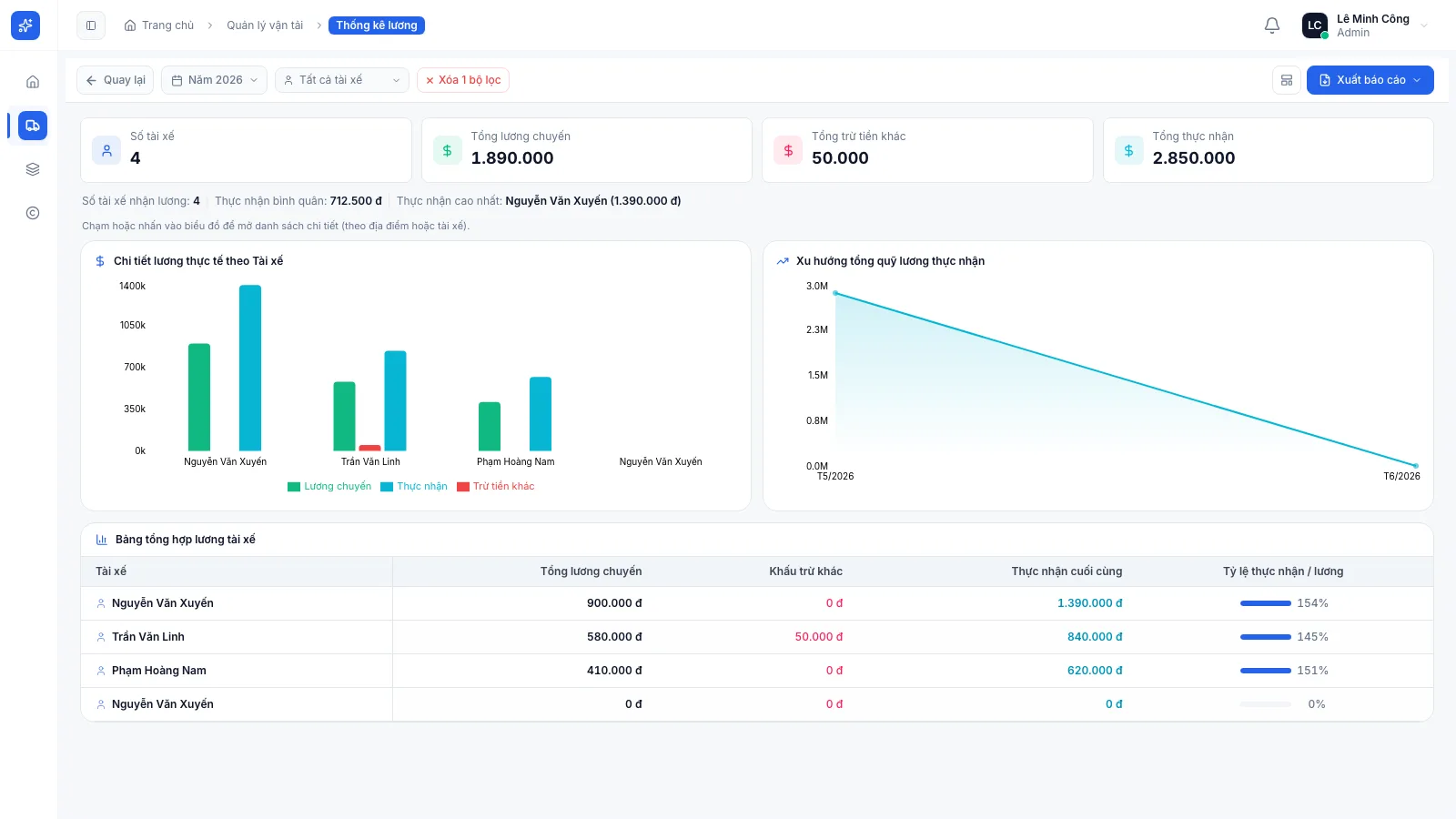Click the Thực nhận cuối cùng column header
Image resolution: width=1456 pixels, height=819 pixels.
coord(1067,571)
